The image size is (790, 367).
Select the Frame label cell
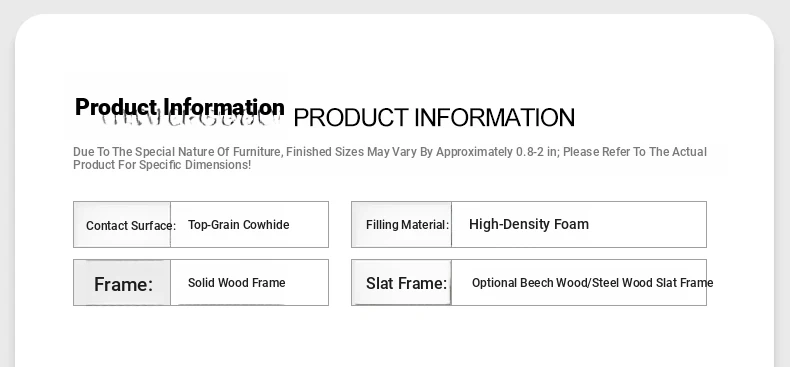click(122, 282)
